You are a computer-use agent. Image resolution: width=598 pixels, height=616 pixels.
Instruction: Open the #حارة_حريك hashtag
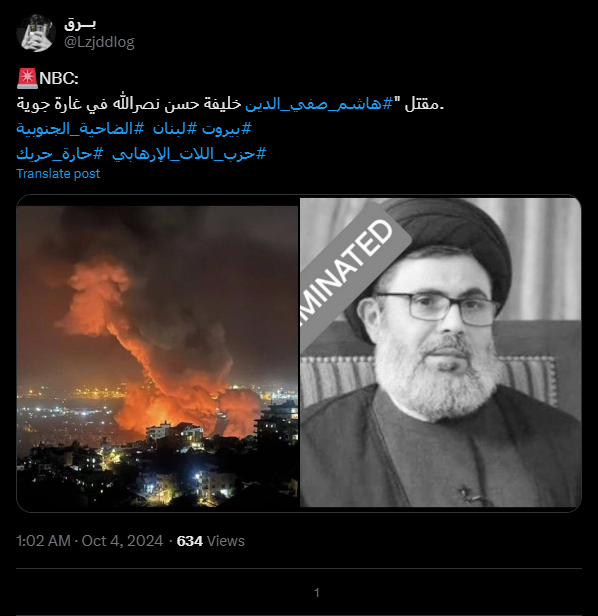coord(60,154)
